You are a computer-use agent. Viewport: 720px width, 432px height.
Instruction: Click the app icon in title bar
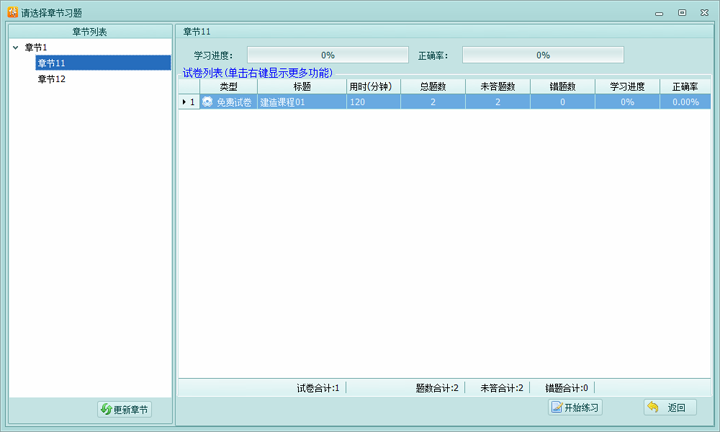(12, 12)
